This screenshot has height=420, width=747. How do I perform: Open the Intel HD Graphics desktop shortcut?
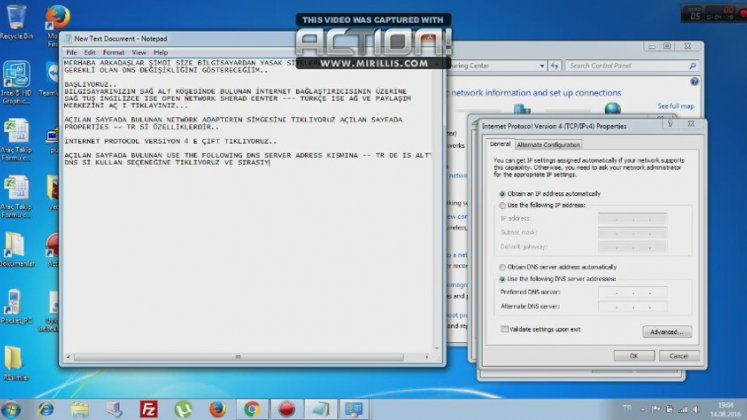coord(16,82)
